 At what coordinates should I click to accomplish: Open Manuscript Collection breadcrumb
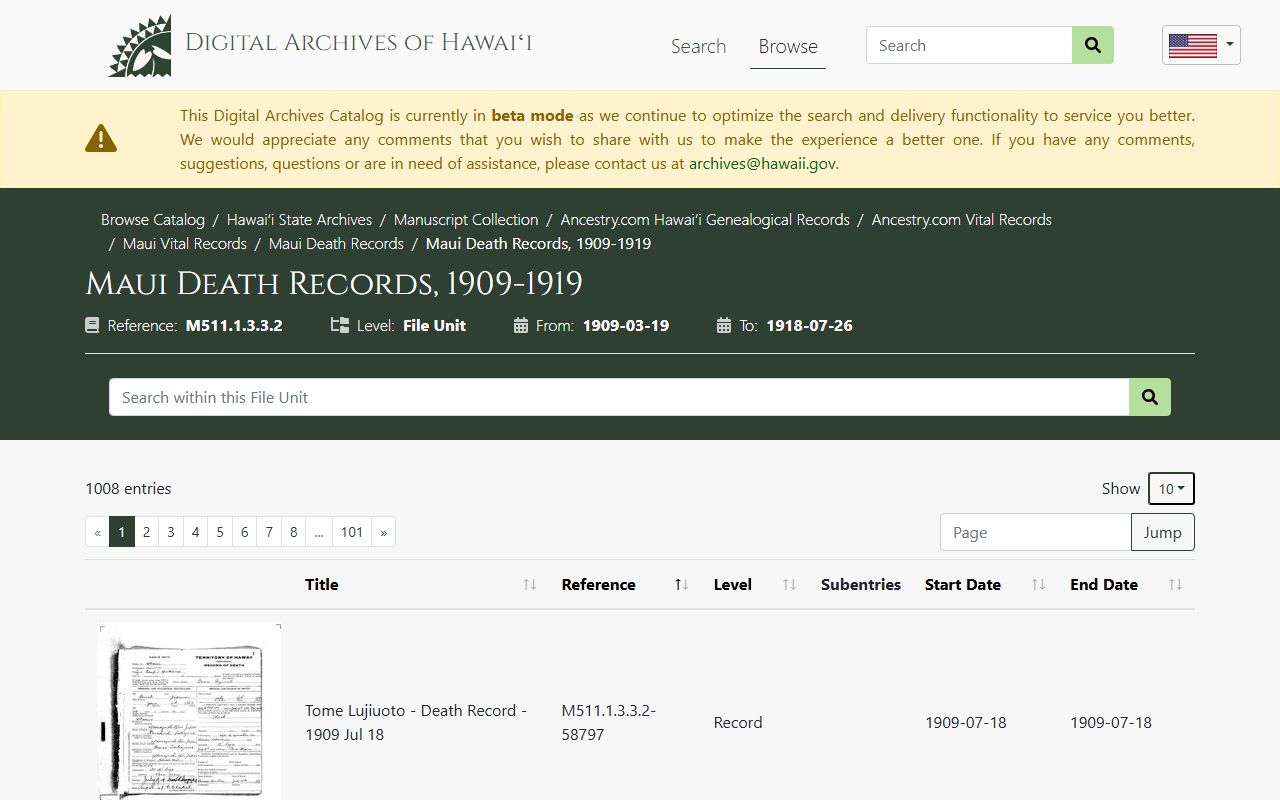pyautogui.click(x=466, y=219)
